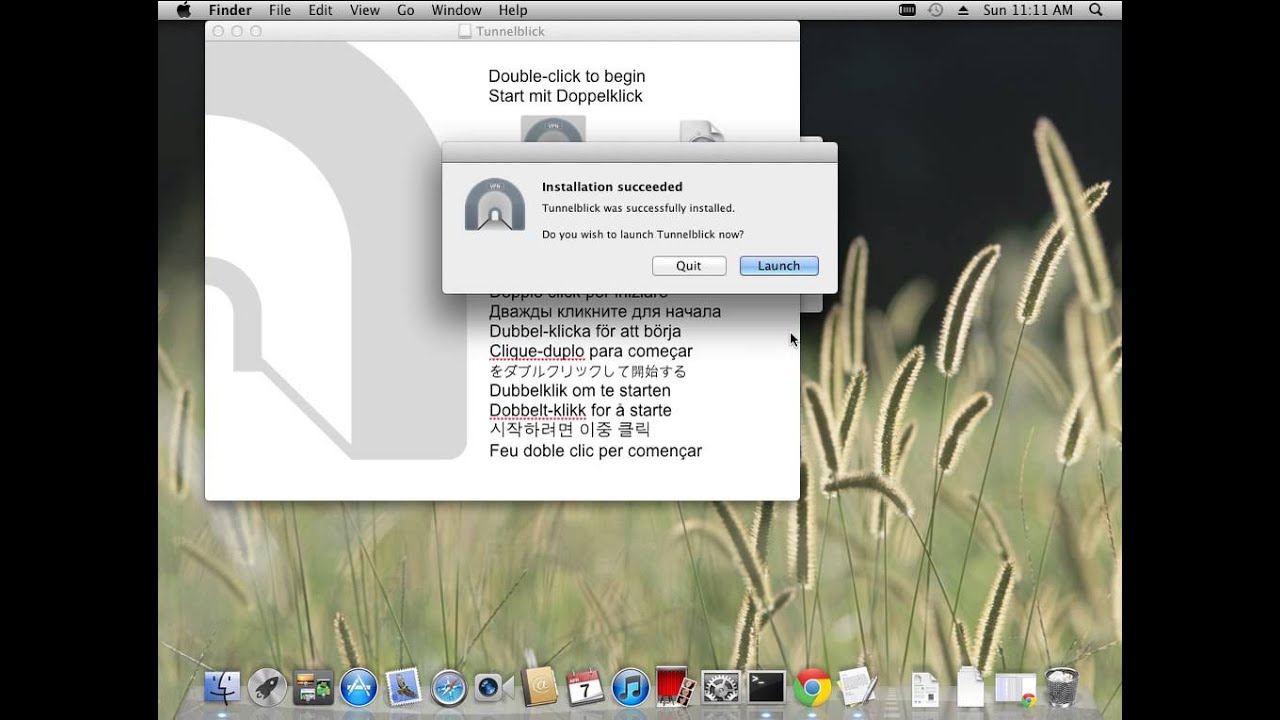The image size is (1280, 720).
Task: Open Calendar icon in the Dock
Action: [x=585, y=687]
